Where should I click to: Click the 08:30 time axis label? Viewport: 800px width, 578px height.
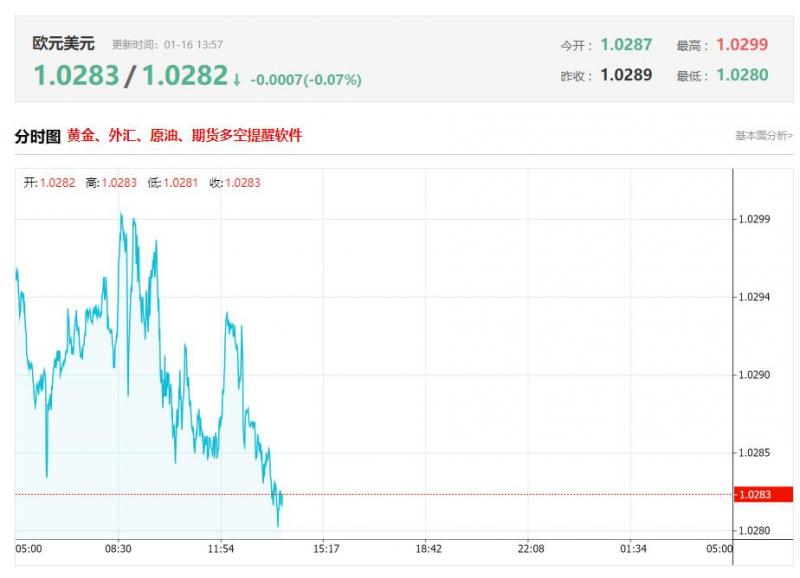[118, 549]
